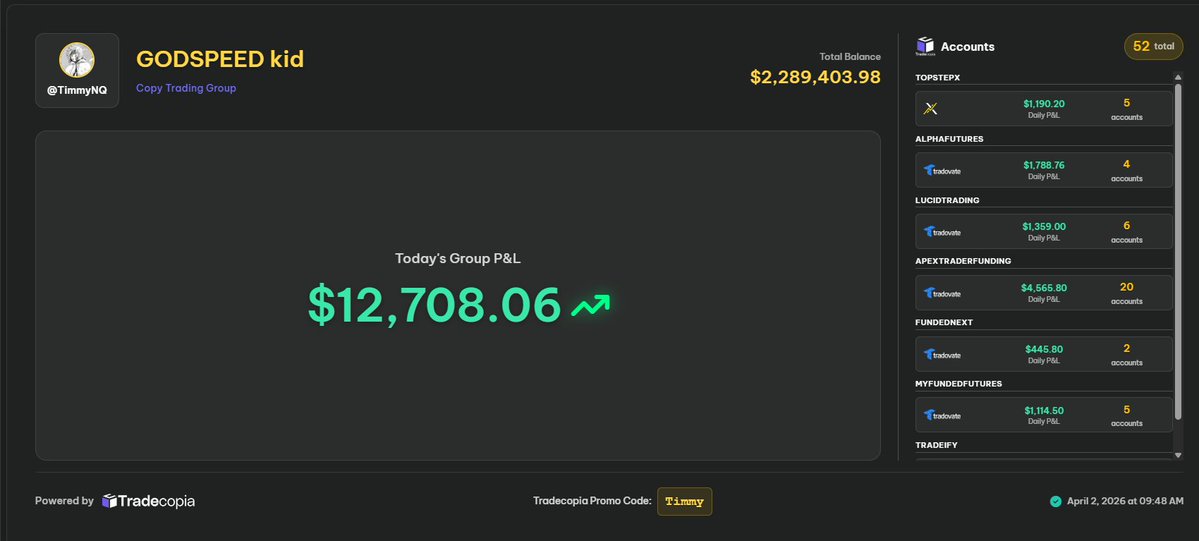This screenshot has height=541, width=1199.
Task: Click the accounts list scrollbar thumb
Action: (1178, 251)
